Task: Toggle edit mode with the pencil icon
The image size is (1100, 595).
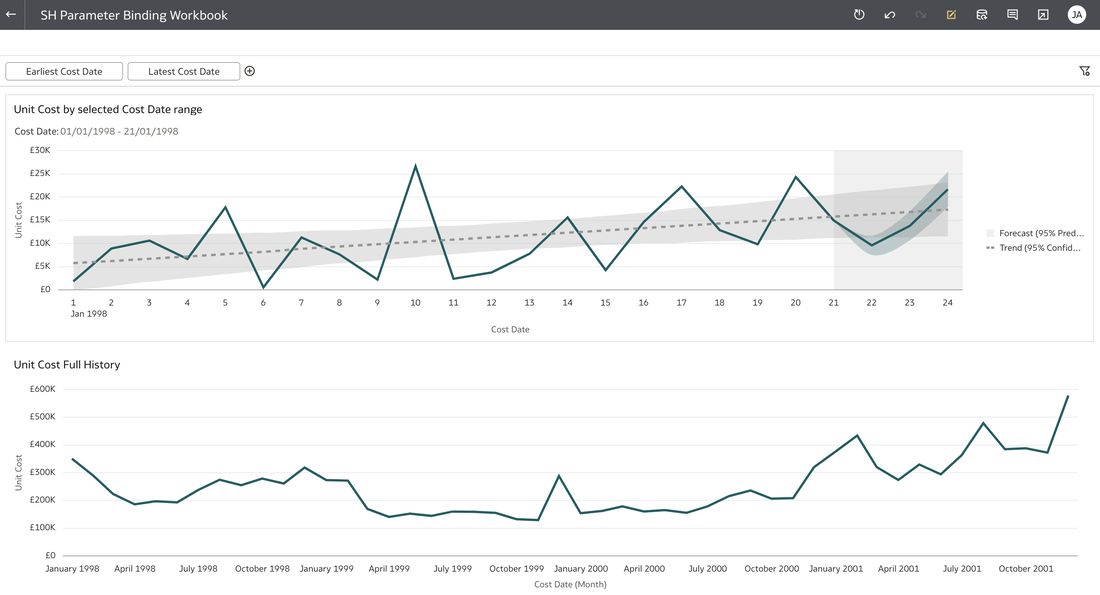Action: pos(951,15)
